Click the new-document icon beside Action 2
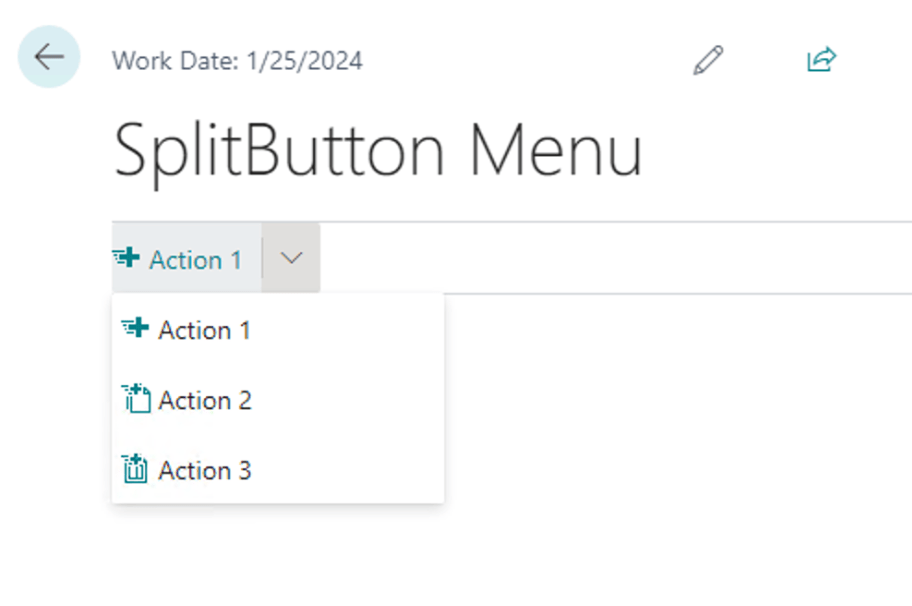The height and width of the screenshot is (606, 912). pyautogui.click(x=136, y=398)
